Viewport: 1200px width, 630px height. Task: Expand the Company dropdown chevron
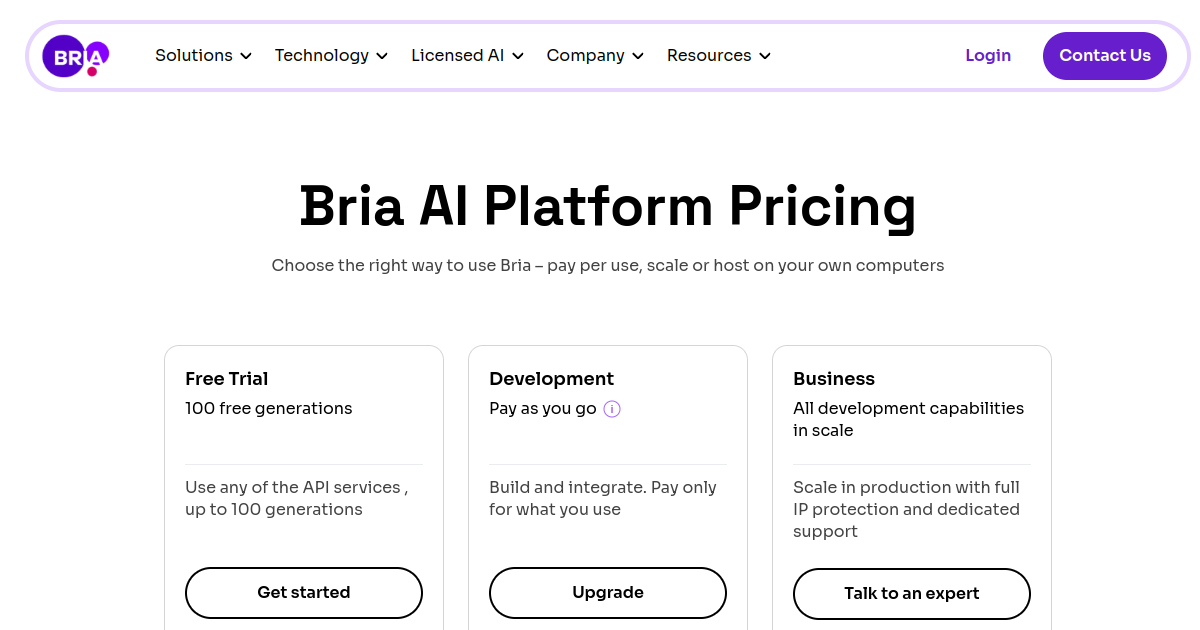pos(638,56)
